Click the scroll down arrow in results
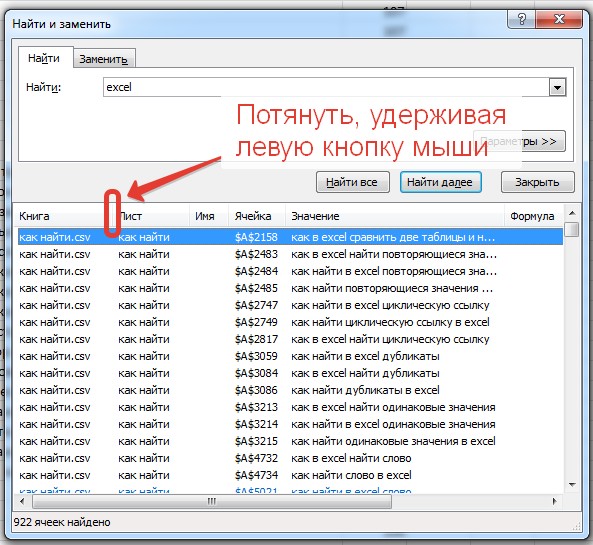 (x=572, y=484)
